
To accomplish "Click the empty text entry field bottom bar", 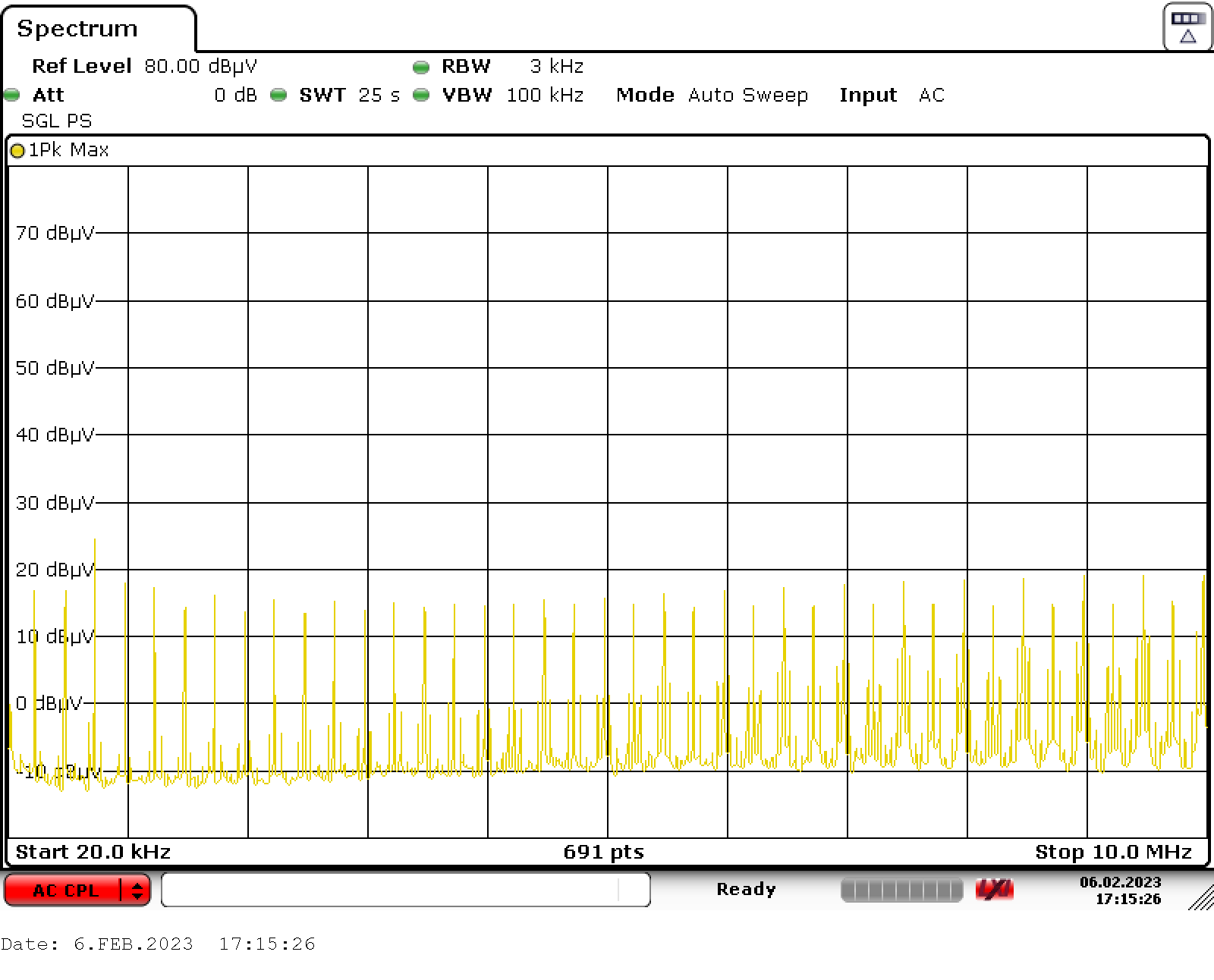I will [407, 890].
